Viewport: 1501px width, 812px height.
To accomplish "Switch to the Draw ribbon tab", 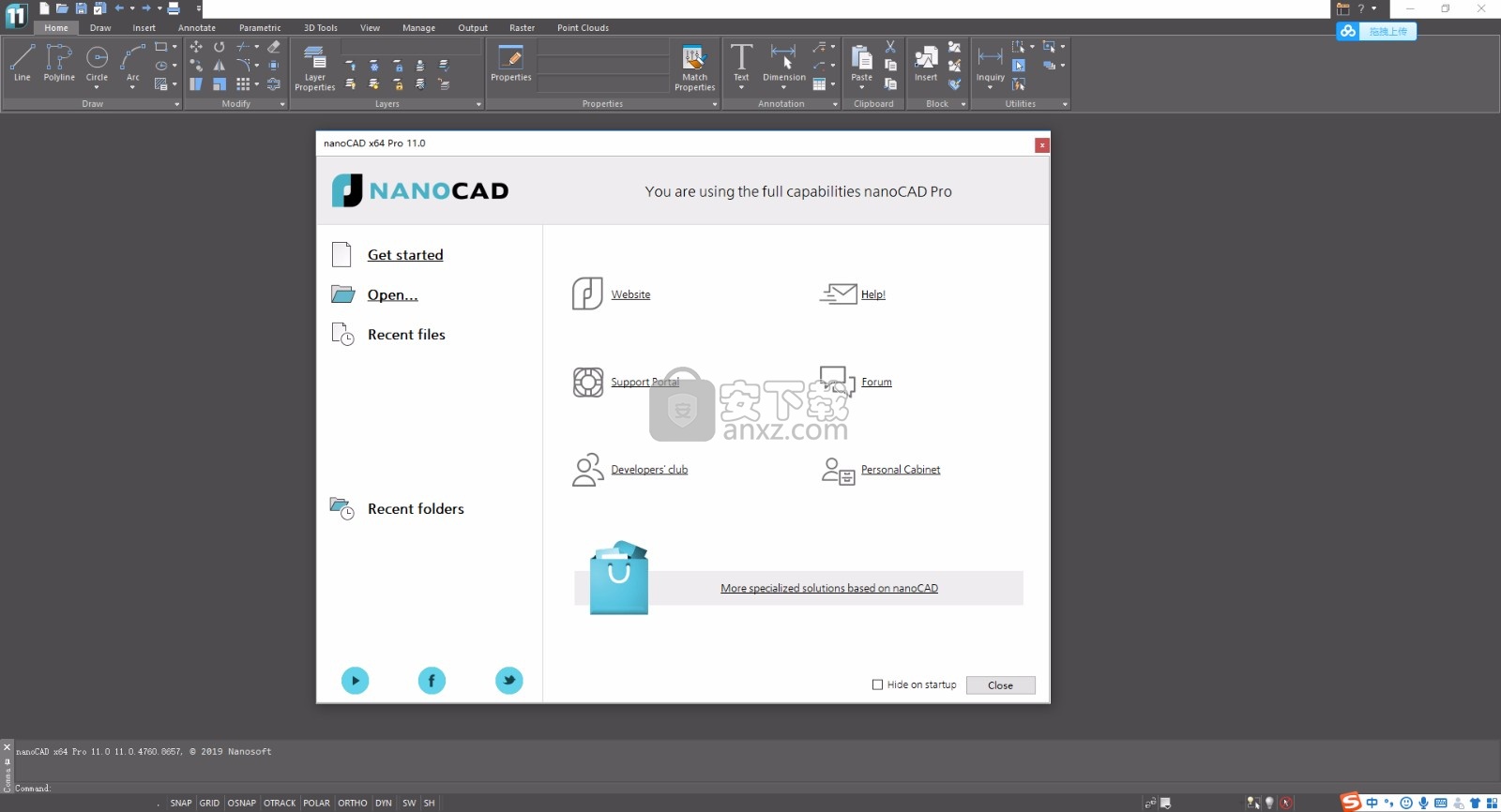I will click(100, 28).
